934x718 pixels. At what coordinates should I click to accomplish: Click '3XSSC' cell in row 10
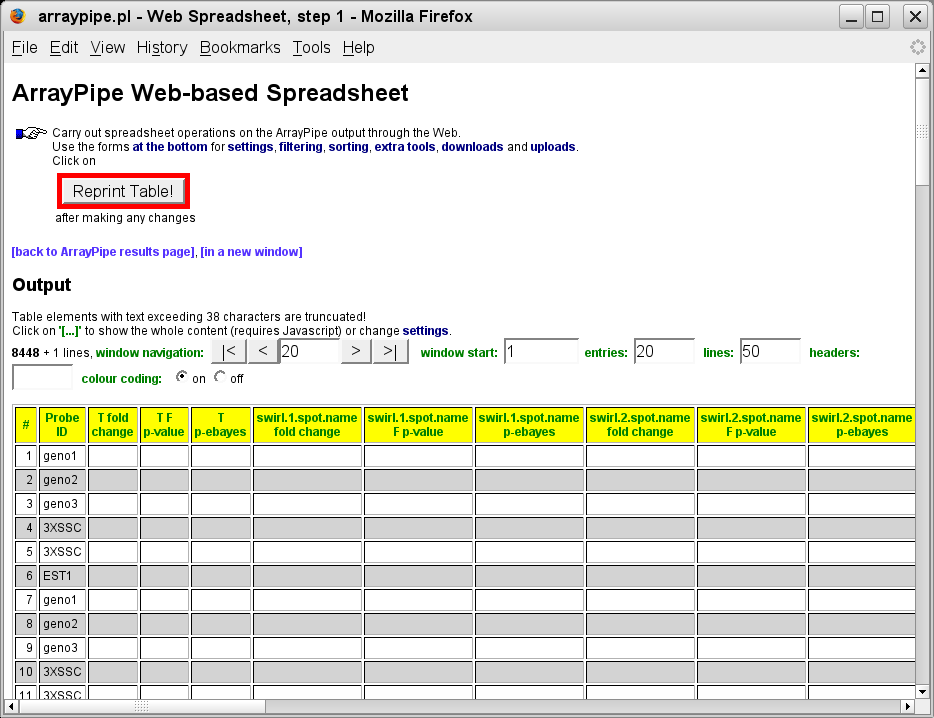(x=62, y=672)
